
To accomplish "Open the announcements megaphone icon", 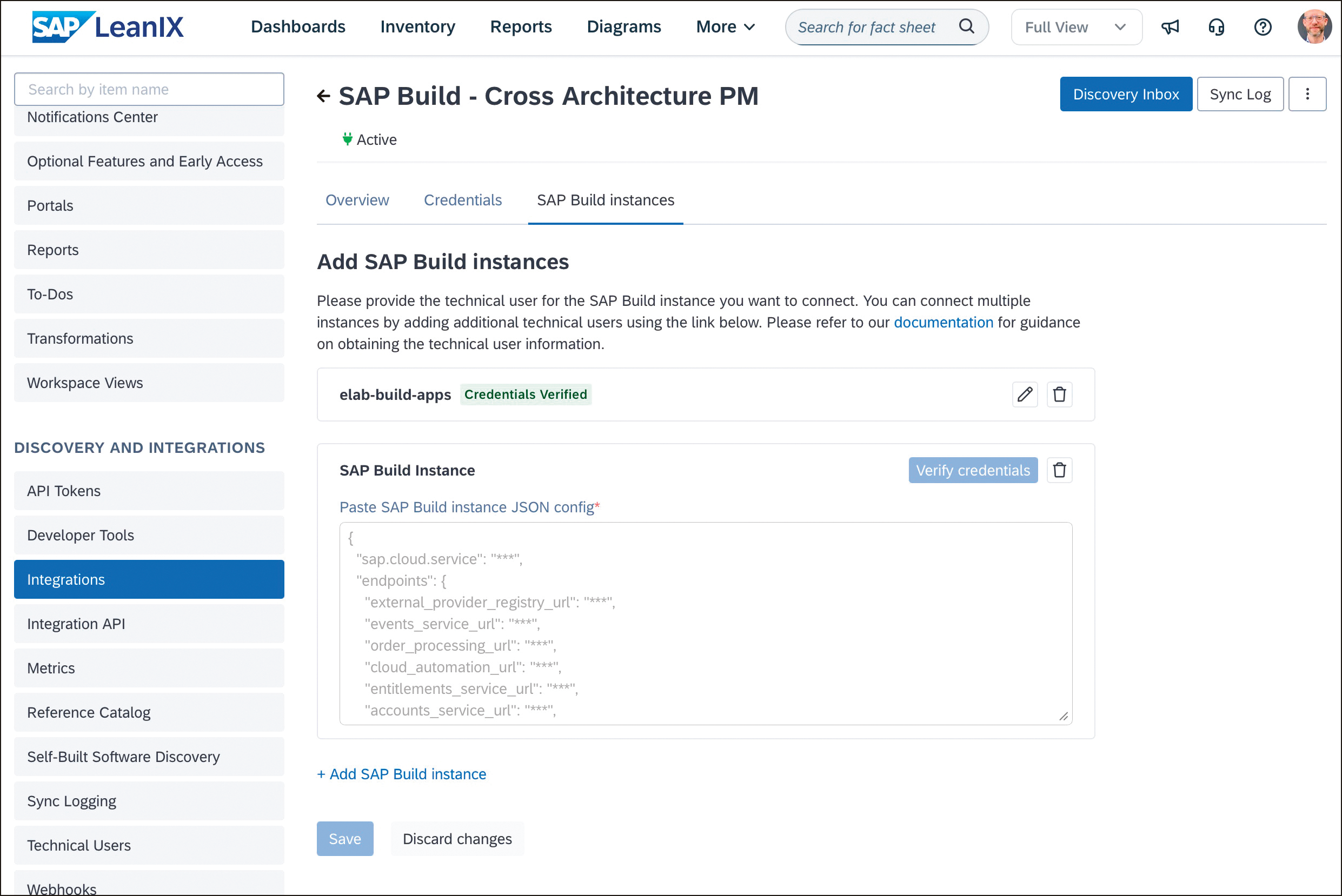I will coord(1170,27).
